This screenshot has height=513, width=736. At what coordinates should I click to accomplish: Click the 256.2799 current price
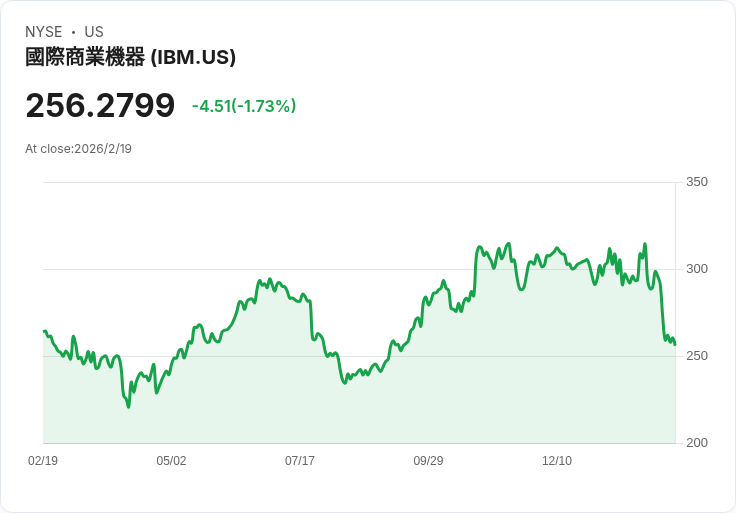click(x=100, y=105)
